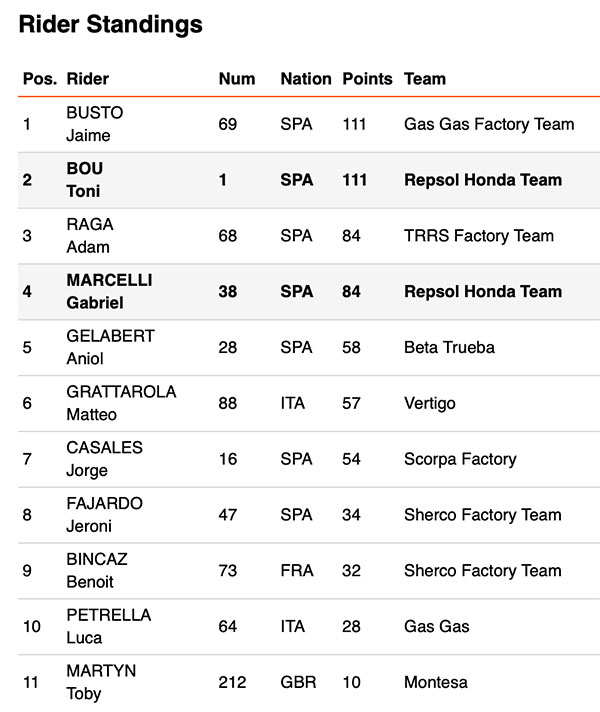Select rider BUSTO Jaime
Image resolution: width=600 pixels, height=712 pixels.
point(94,124)
